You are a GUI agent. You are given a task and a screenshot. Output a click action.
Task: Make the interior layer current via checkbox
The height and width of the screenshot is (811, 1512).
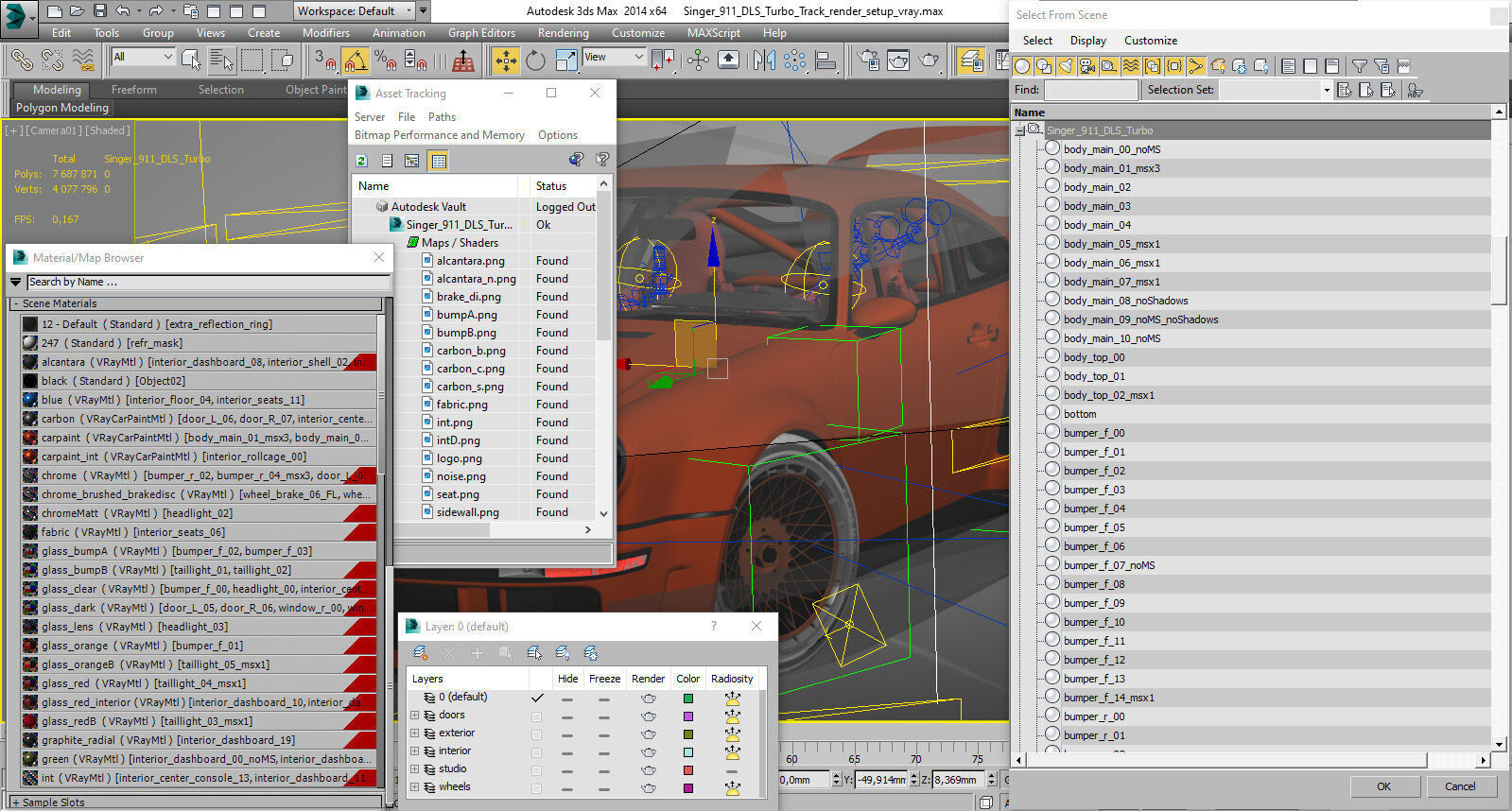click(537, 751)
